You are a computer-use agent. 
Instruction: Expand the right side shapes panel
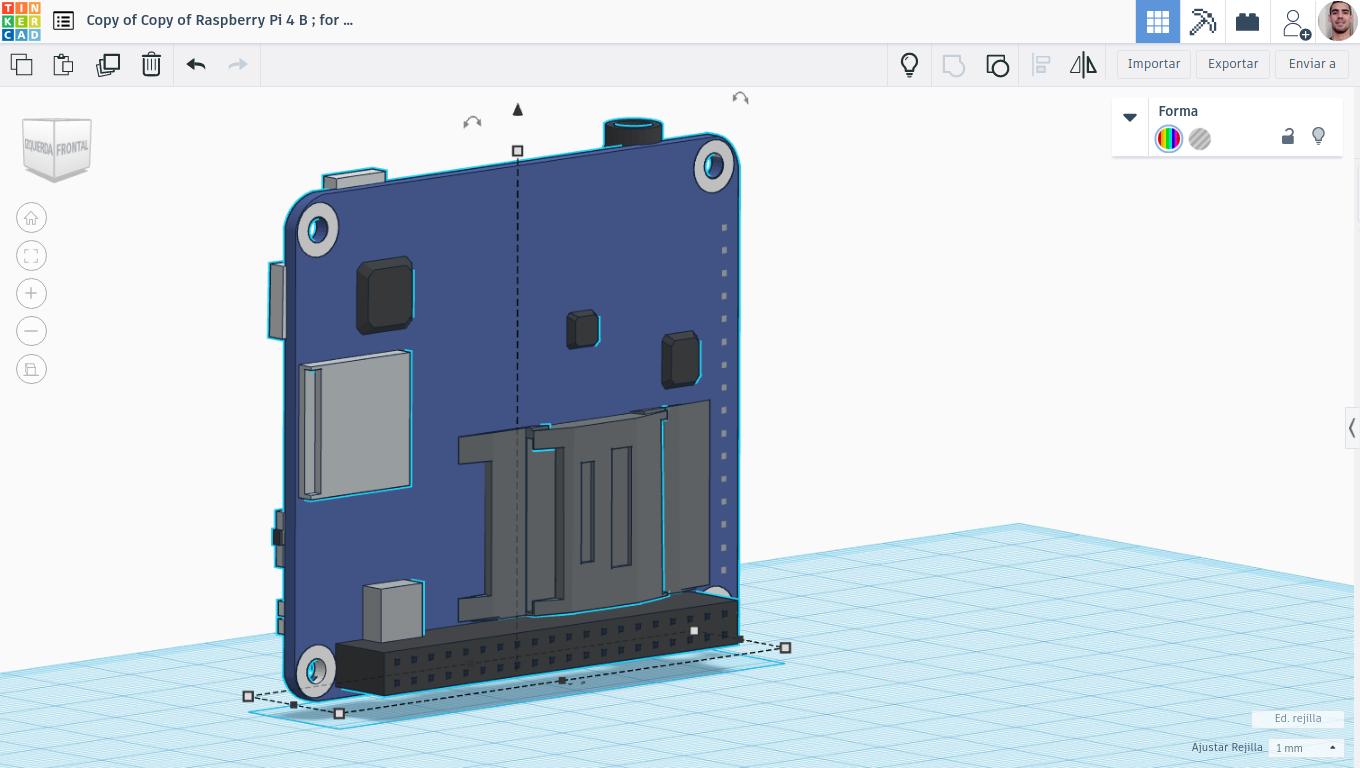[1352, 428]
